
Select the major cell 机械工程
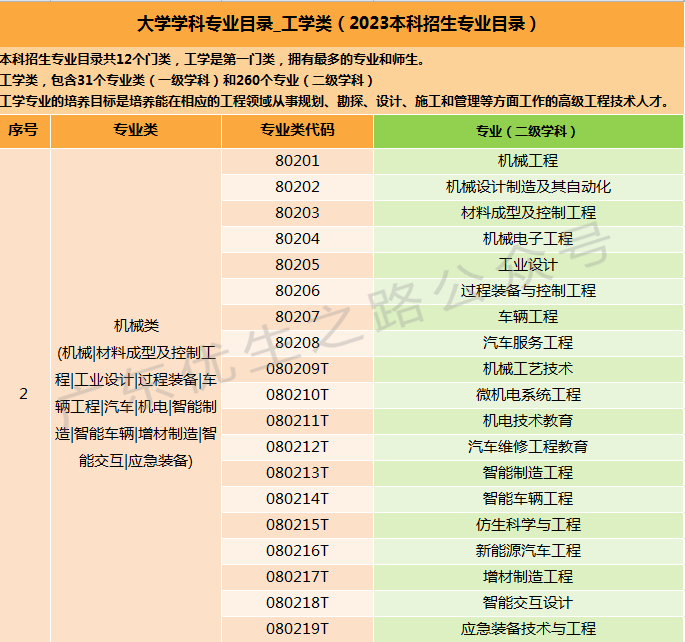pos(528,161)
